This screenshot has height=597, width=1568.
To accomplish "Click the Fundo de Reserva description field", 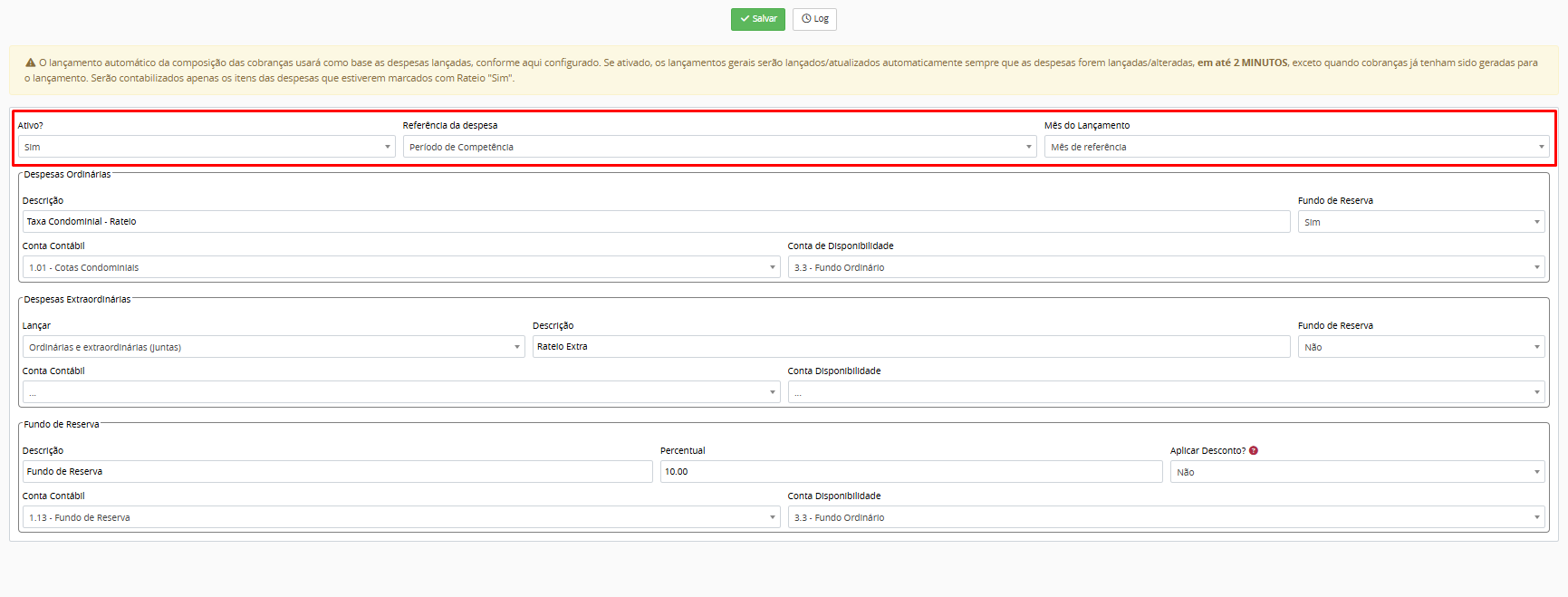I will click(337, 472).
